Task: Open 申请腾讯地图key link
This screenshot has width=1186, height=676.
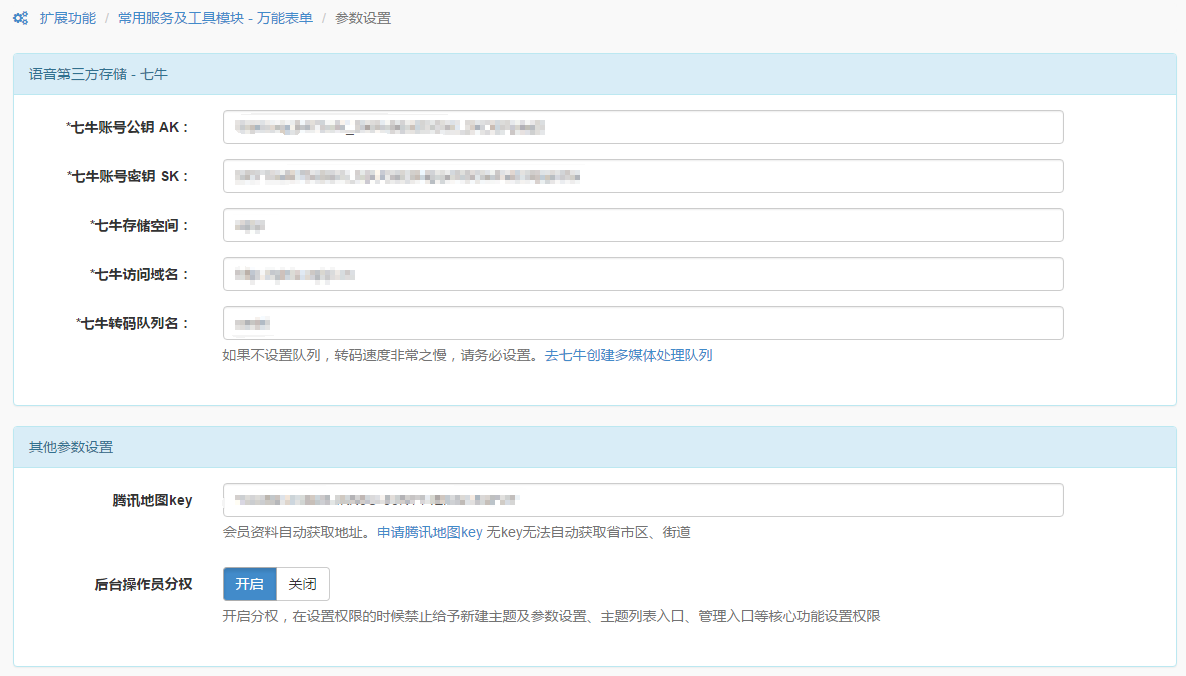Action: (x=430, y=532)
